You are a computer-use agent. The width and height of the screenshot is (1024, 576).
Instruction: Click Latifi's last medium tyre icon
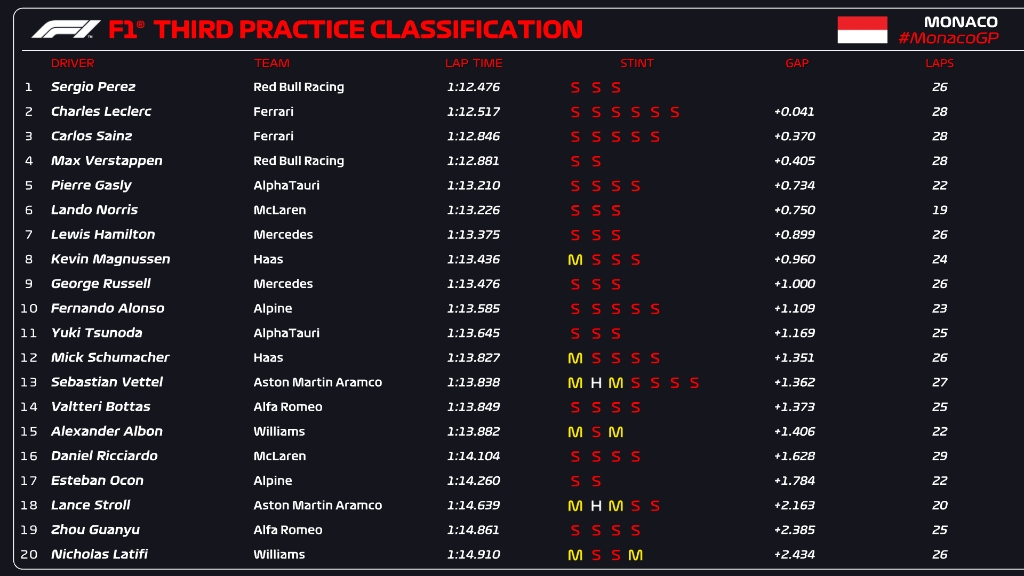635,555
